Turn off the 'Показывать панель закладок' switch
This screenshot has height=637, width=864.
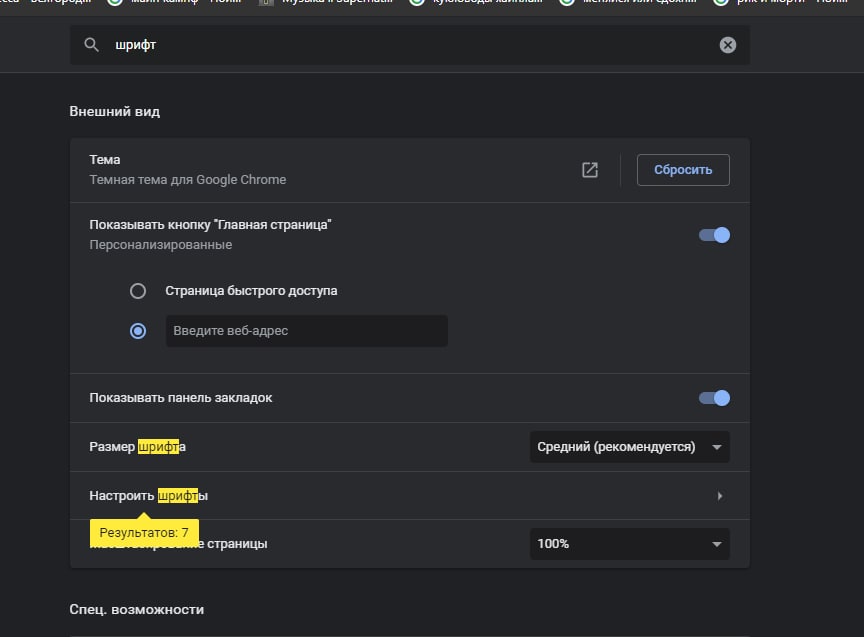point(714,398)
